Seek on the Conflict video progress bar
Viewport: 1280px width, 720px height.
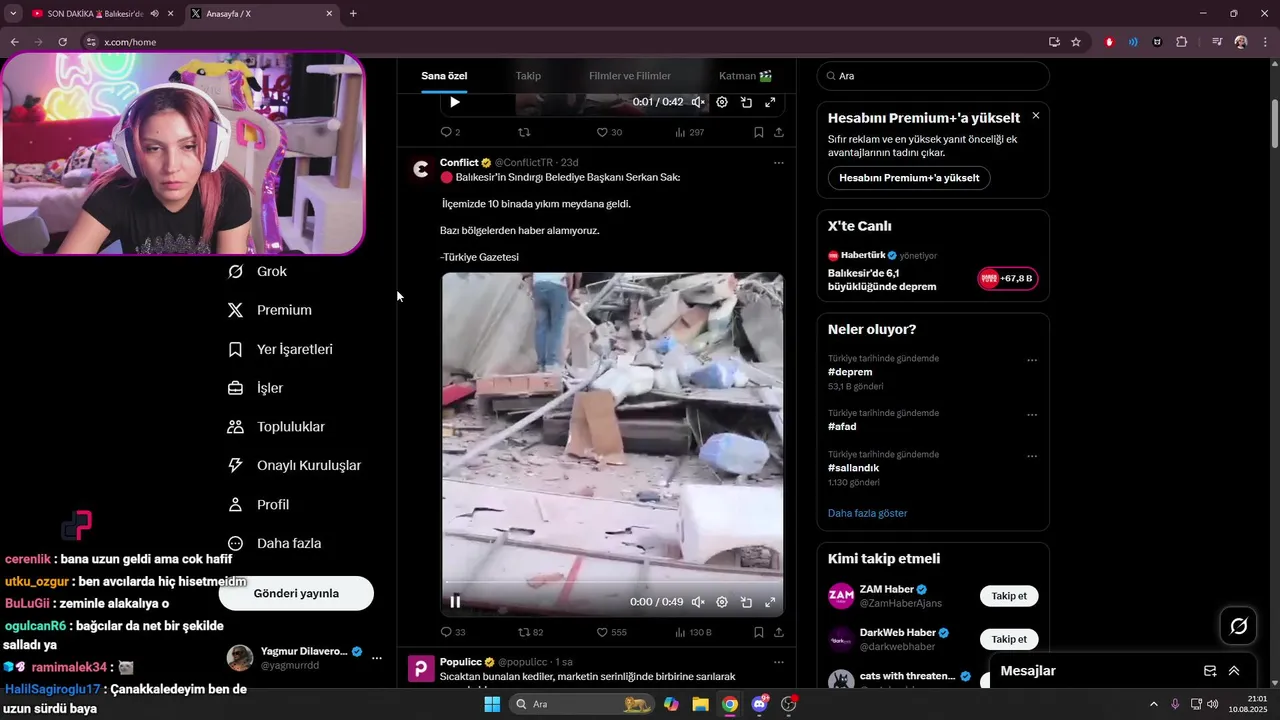tap(612, 582)
